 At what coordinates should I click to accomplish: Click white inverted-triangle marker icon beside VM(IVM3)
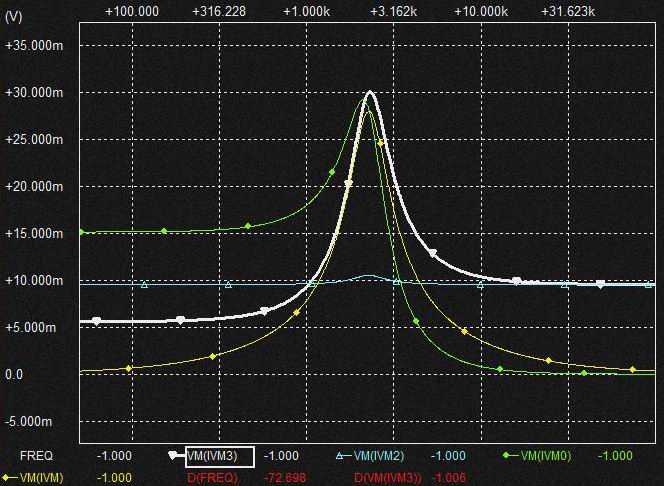coord(177,456)
